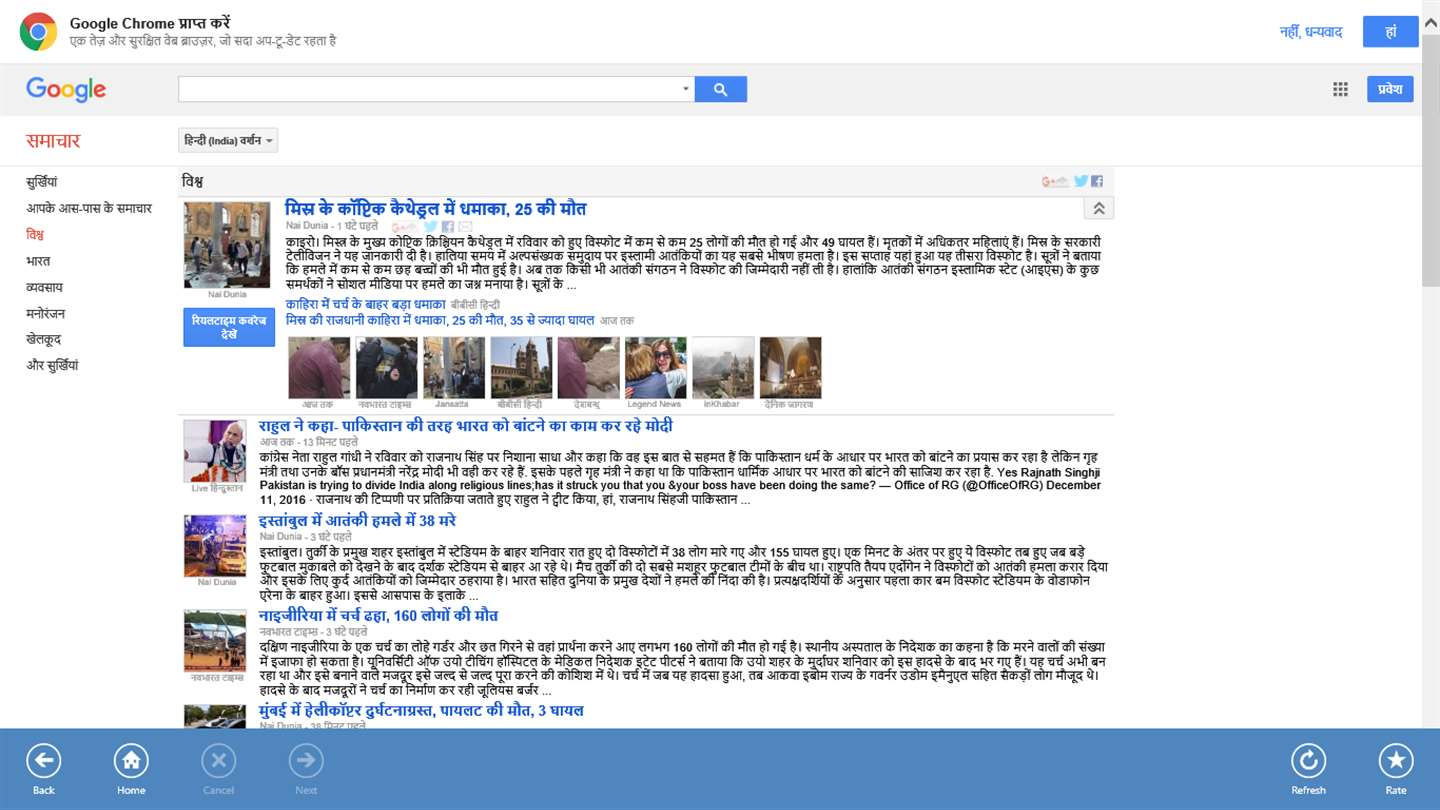The image size is (1440, 810).
Task: Open the Legend News thumbnail image
Action: tap(656, 368)
